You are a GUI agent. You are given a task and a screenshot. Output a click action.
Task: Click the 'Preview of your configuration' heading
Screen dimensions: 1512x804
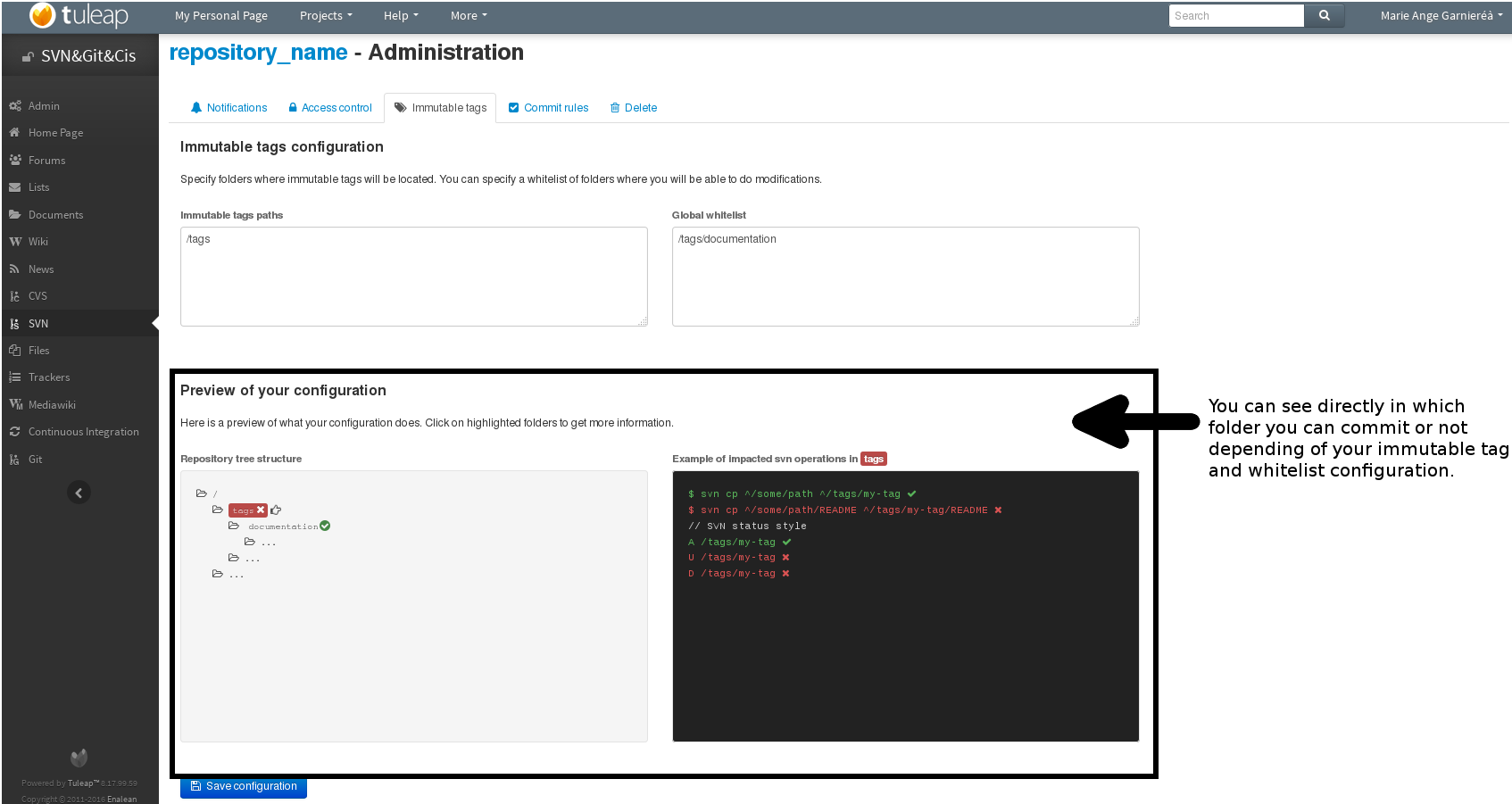point(283,391)
